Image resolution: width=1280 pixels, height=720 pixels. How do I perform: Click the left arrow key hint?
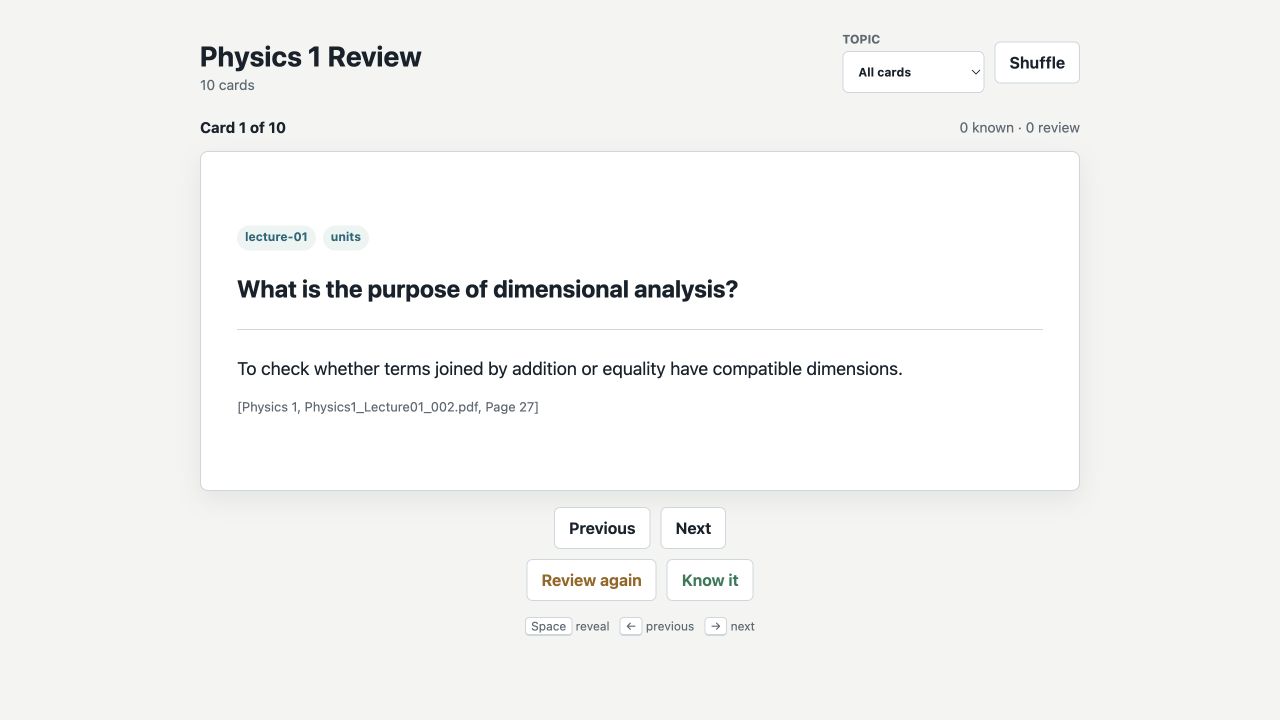click(630, 626)
